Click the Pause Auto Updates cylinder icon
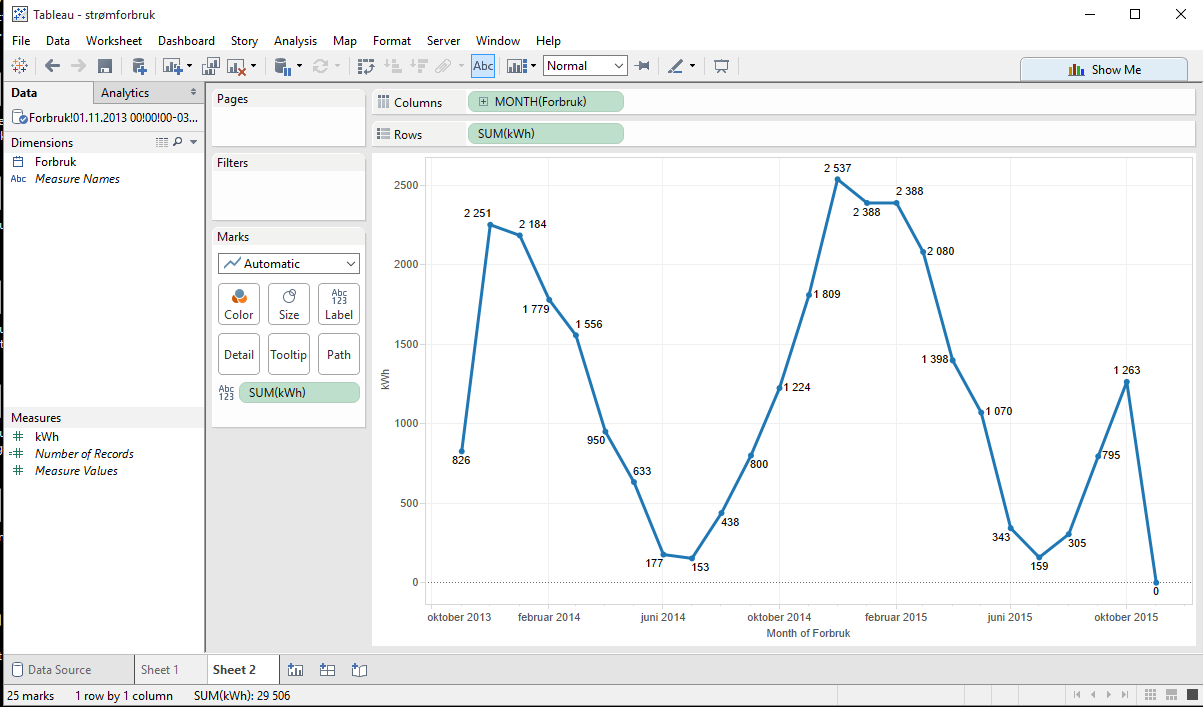This screenshot has width=1203, height=707. pos(282,66)
